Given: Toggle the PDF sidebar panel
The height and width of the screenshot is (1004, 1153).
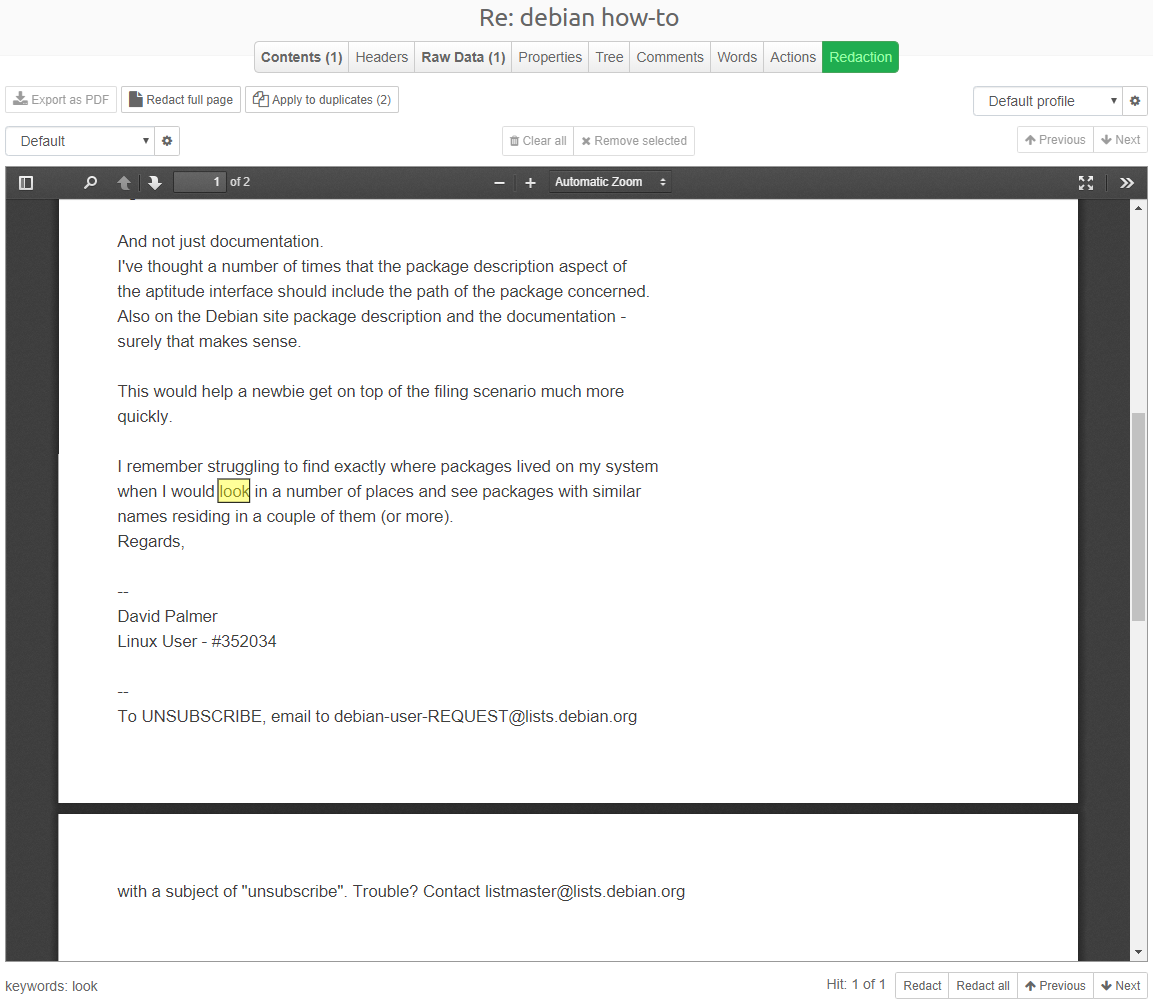Looking at the screenshot, I should (26, 182).
